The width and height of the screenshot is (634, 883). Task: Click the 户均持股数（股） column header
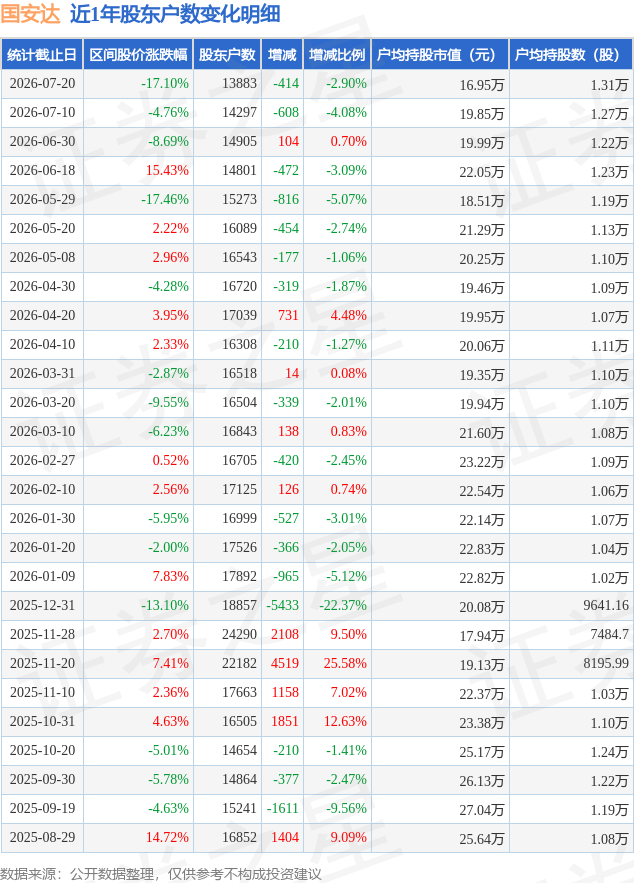[x=571, y=55]
